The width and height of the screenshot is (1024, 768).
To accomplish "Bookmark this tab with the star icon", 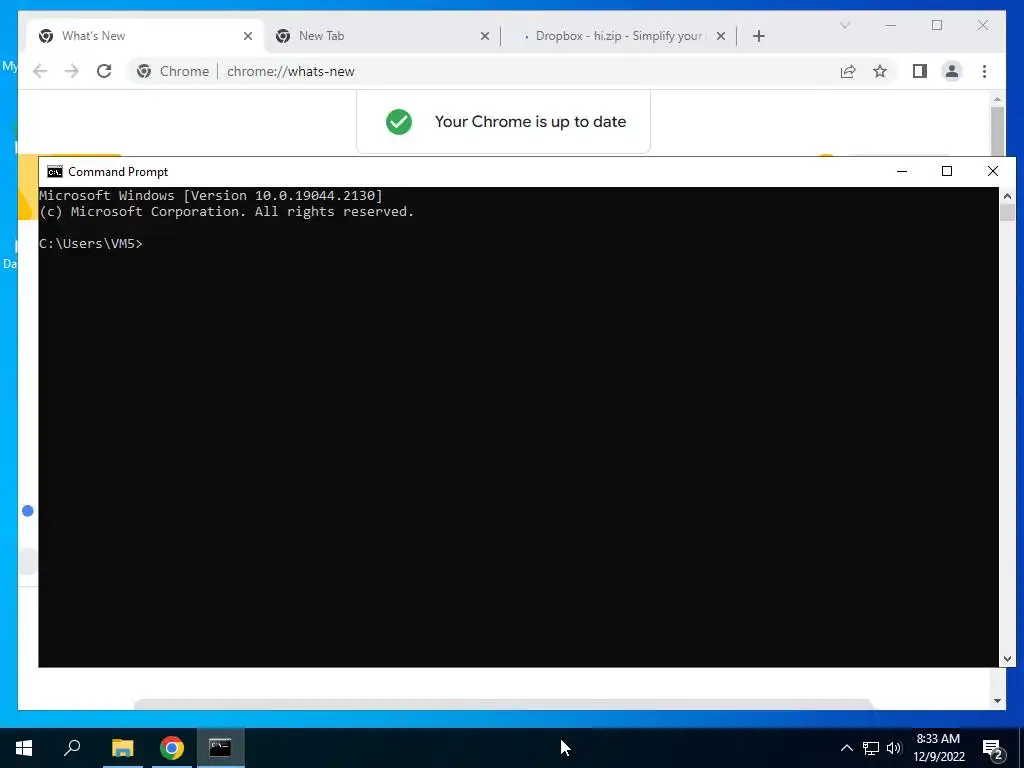I will [x=880, y=71].
